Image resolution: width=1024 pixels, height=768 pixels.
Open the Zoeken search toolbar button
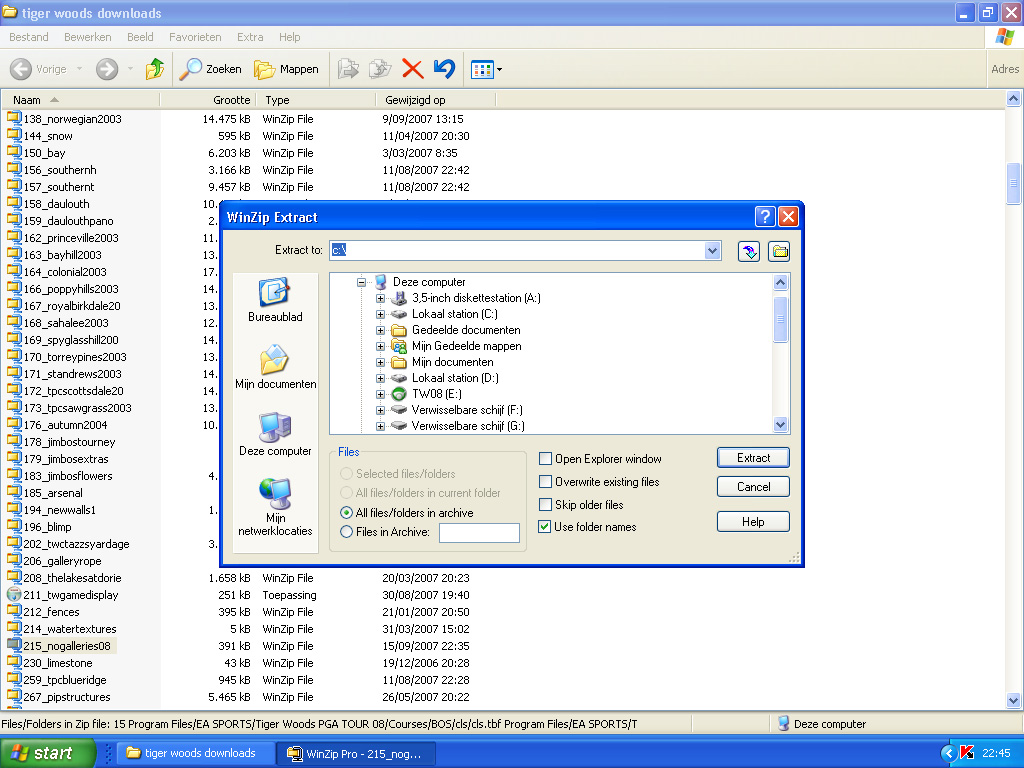[210, 69]
